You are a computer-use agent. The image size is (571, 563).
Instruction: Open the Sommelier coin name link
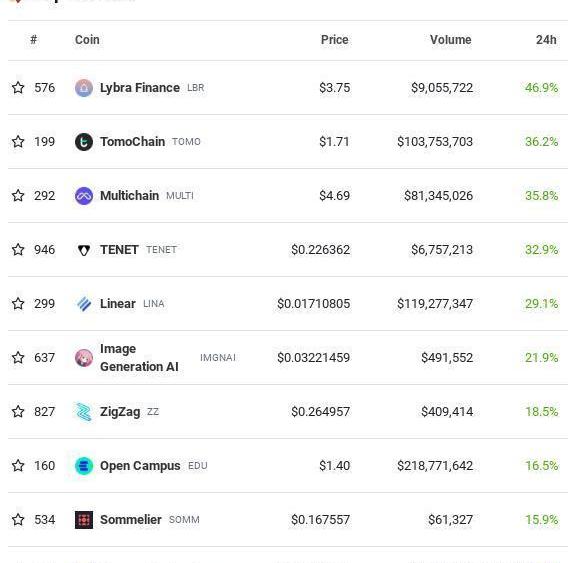pyautogui.click(x=131, y=520)
